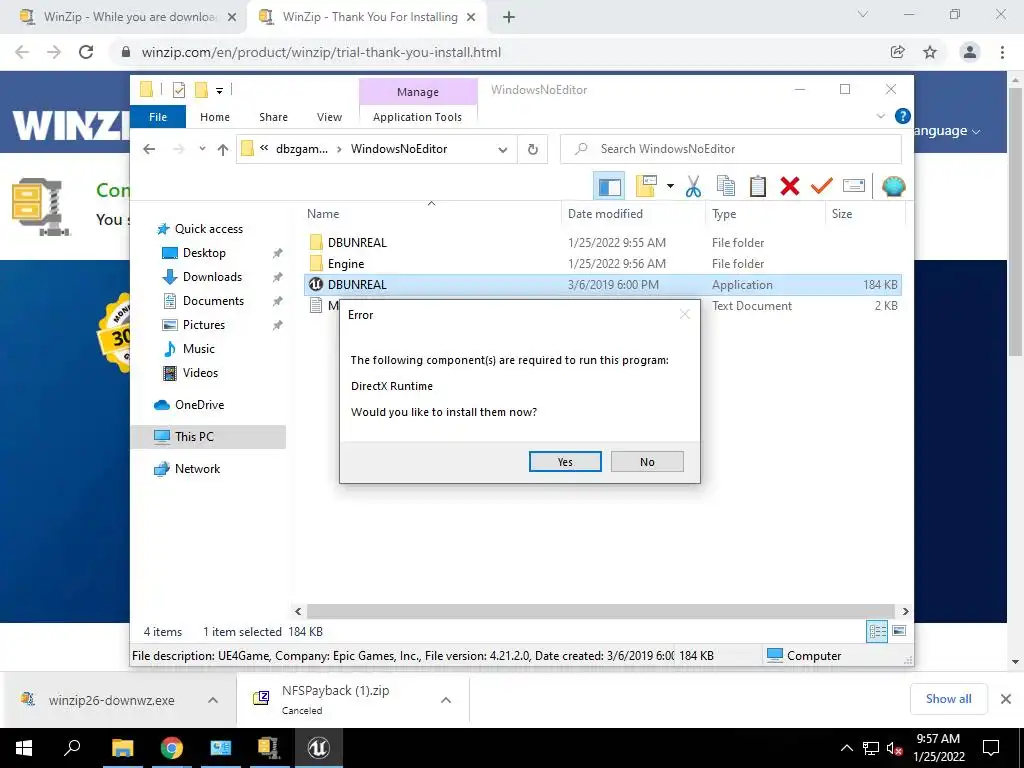Bookmark this page with the star icon
Viewport: 1024px width, 768px height.
point(930,52)
